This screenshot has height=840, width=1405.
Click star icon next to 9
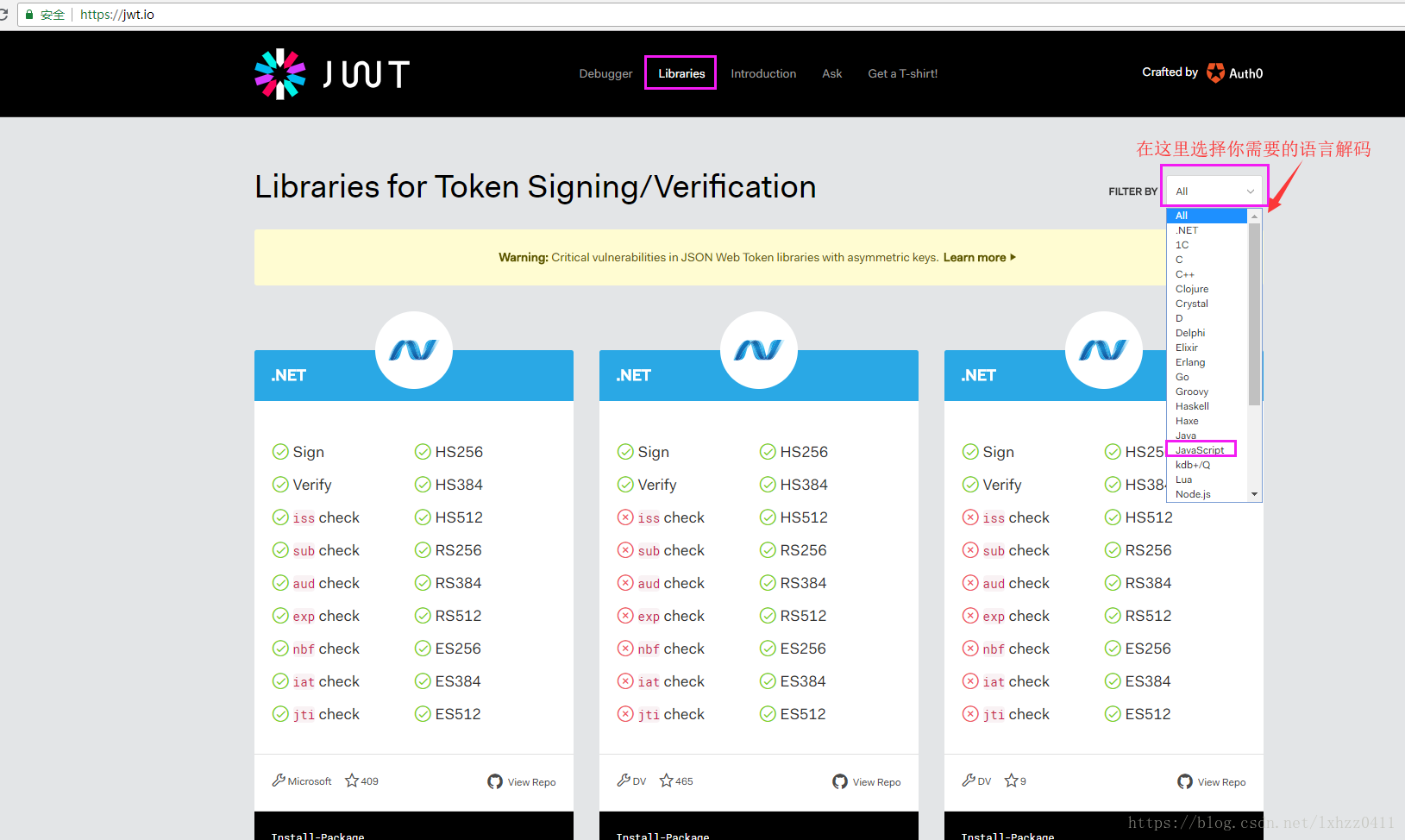(1012, 780)
